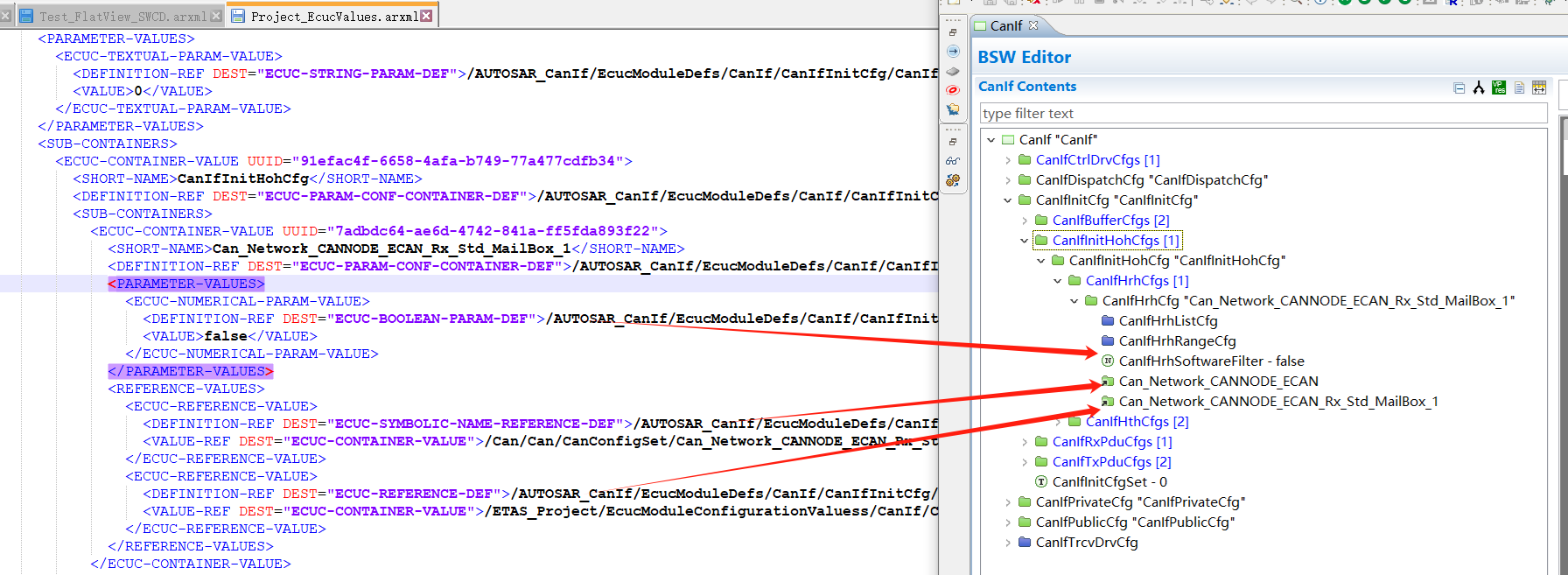Click the CanIf editor tab module icon
The width and height of the screenshot is (1568, 575).
981,25
